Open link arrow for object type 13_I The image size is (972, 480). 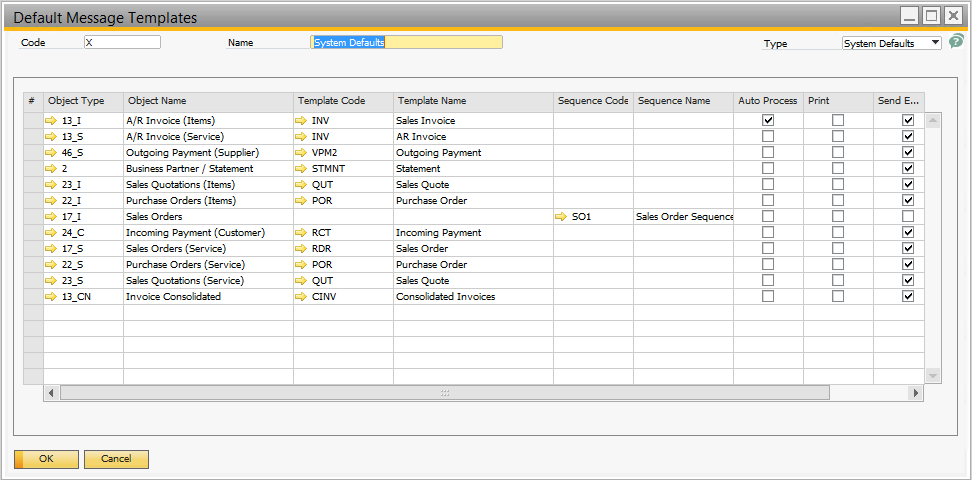(51, 120)
